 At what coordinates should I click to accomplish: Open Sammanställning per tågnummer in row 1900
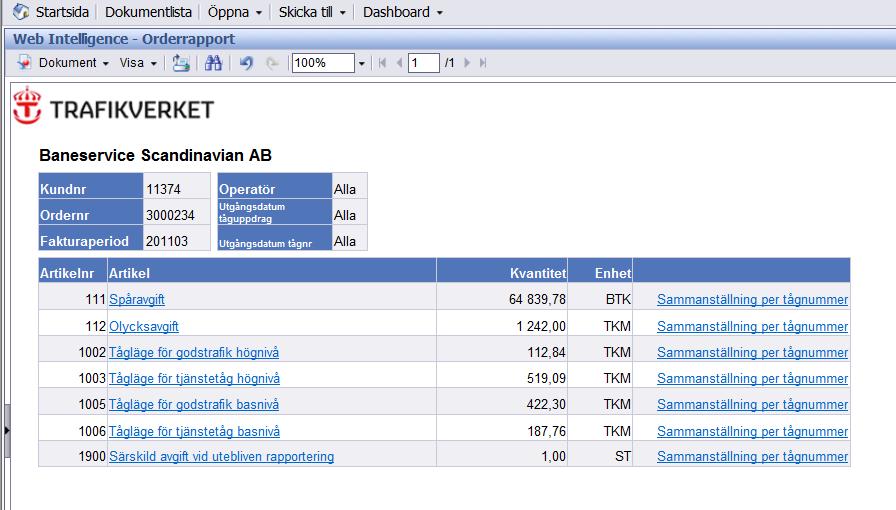752,456
